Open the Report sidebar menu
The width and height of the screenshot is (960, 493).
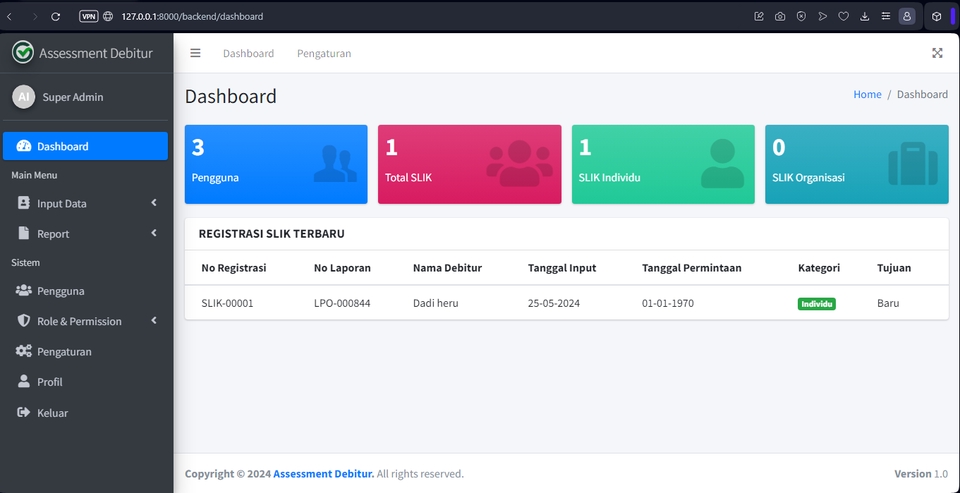[85, 233]
